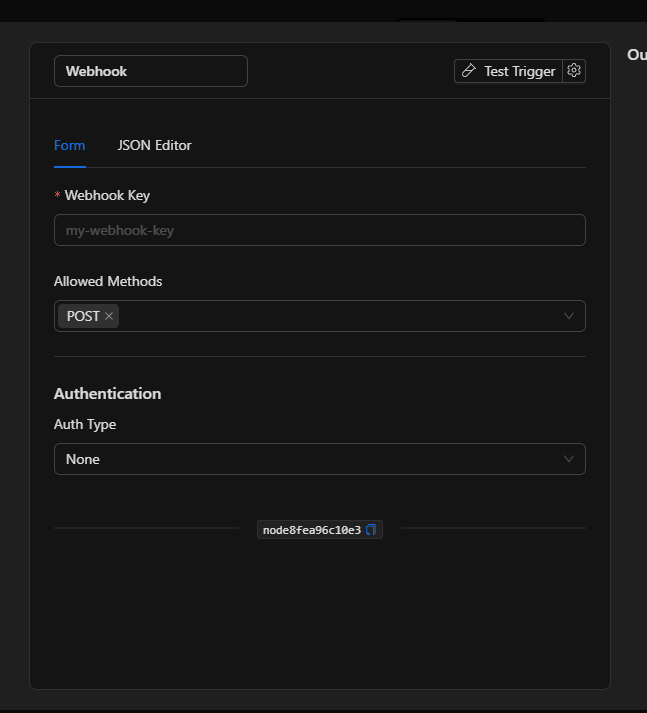
Task: Focus the Webhook Key input field
Action: tap(319, 230)
